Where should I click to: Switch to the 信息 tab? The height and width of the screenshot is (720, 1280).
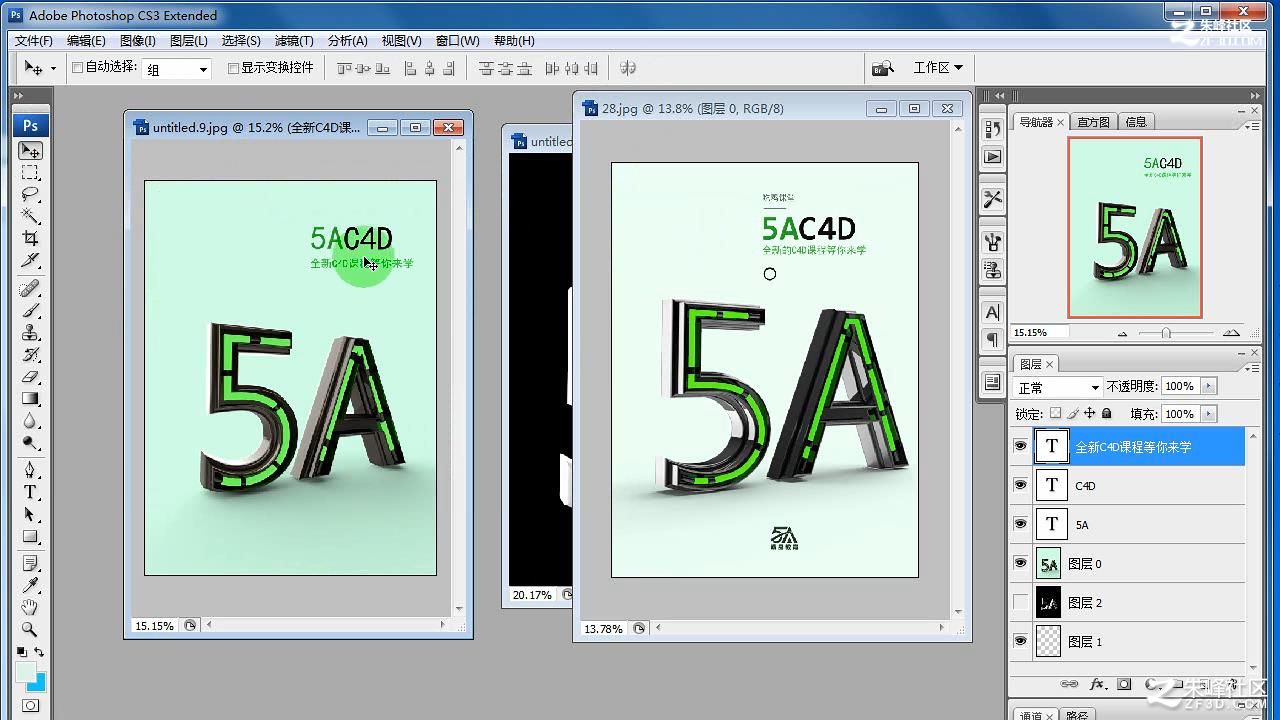pyautogui.click(x=1136, y=122)
